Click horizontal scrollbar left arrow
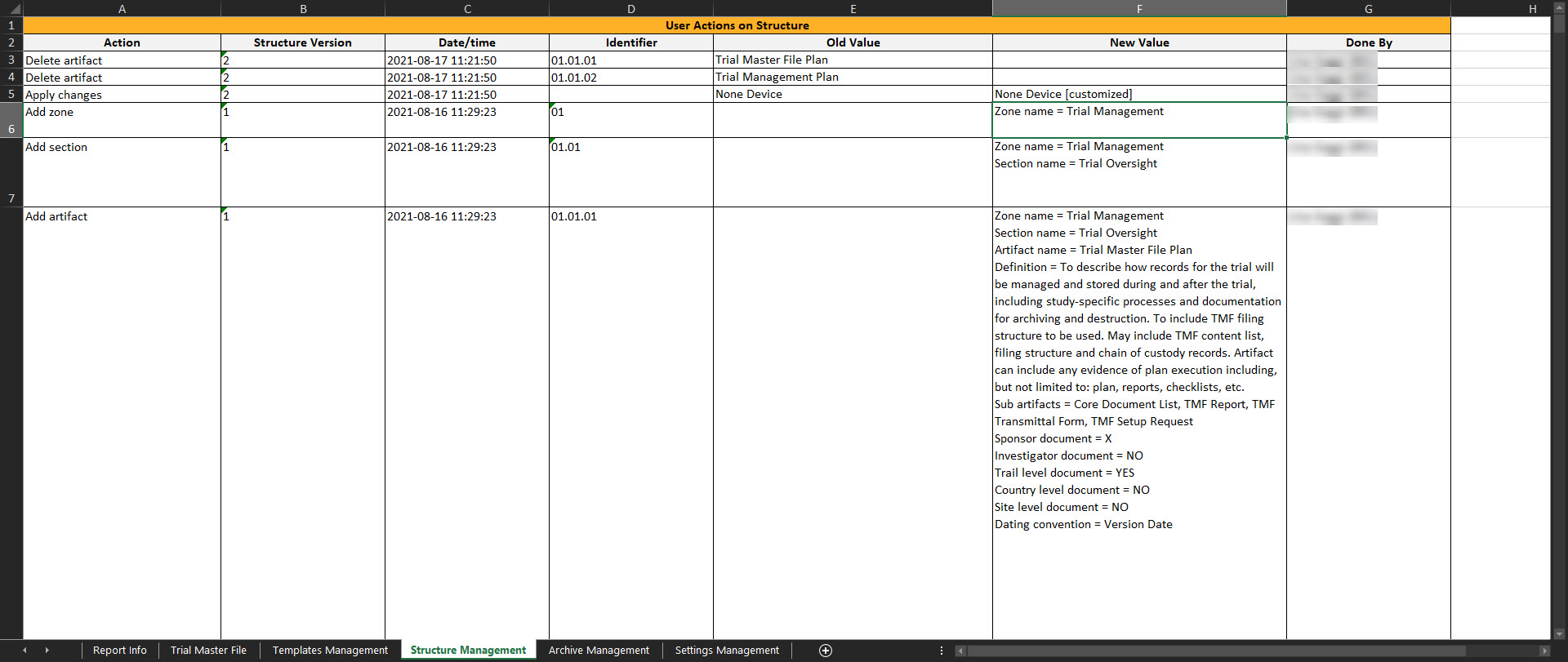Screen dimensions: 1568x662 pyautogui.click(x=960, y=651)
